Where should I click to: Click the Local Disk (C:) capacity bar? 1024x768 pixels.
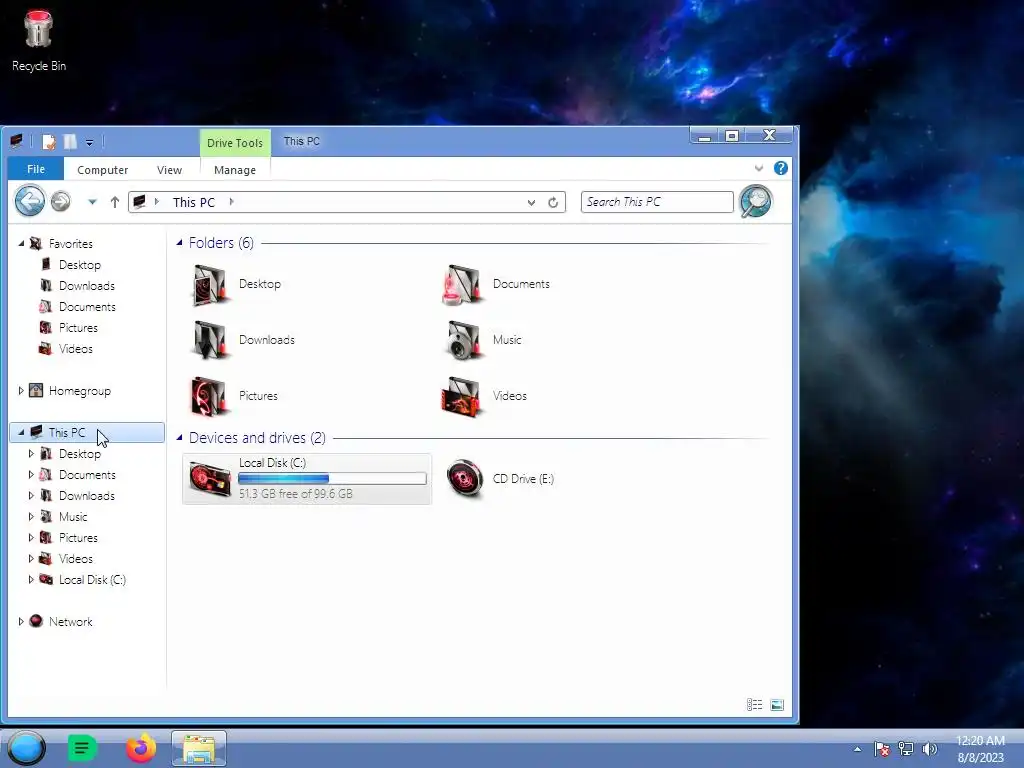coord(332,479)
